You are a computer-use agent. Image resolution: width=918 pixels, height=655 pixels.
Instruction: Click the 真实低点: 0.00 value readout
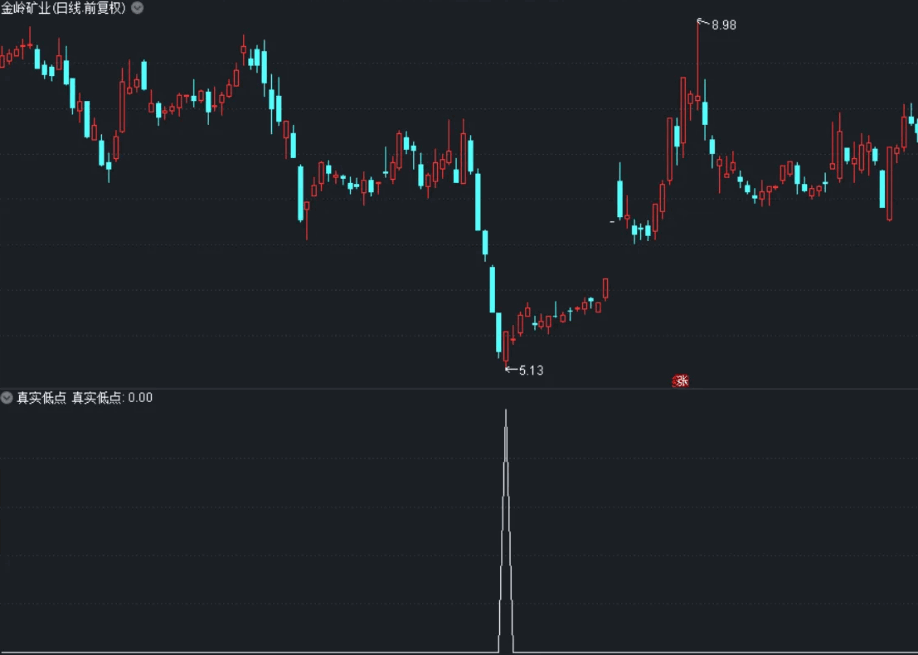(x=112, y=398)
